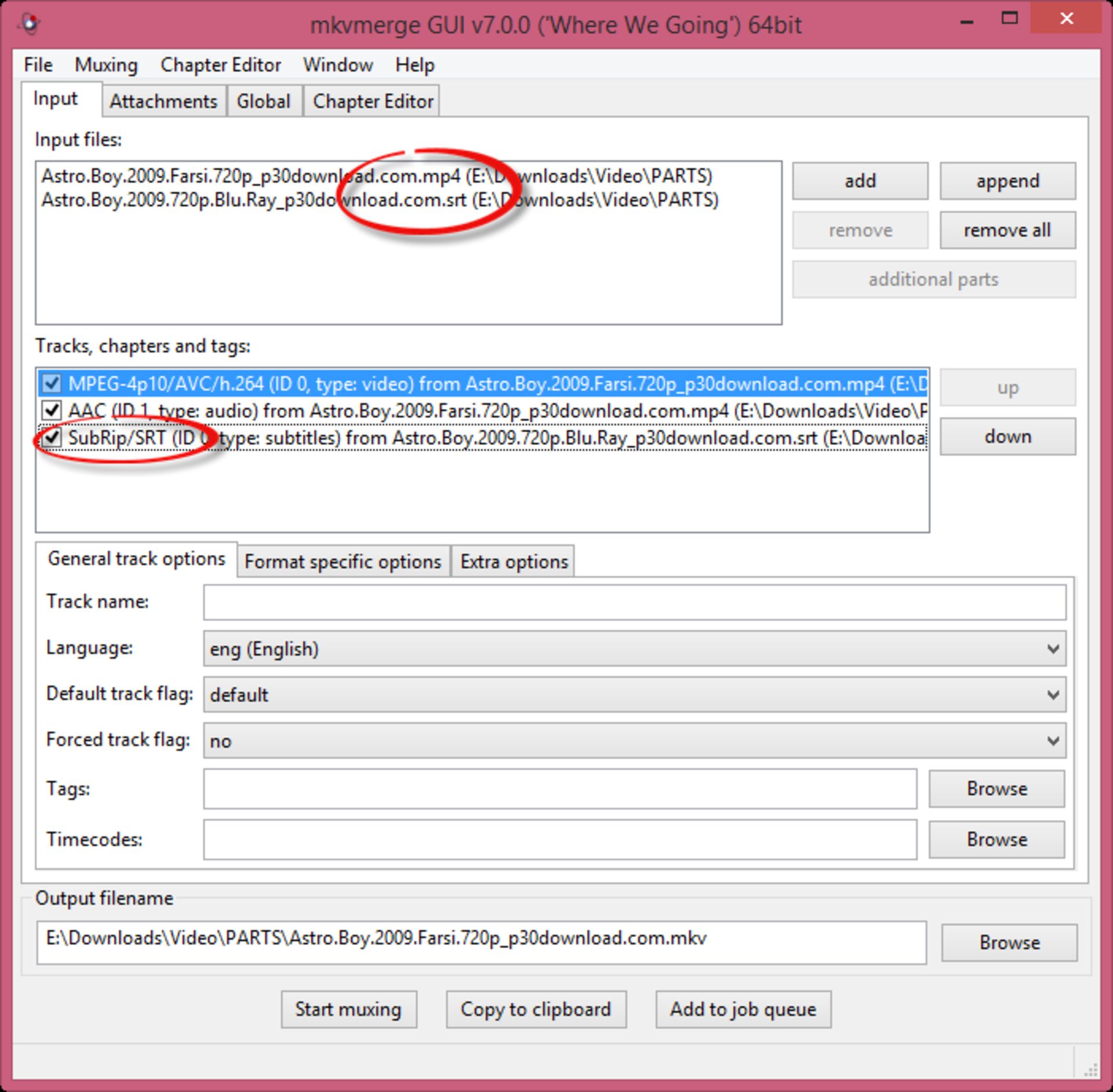
Task: Move track with the down button
Action: coord(1007,436)
